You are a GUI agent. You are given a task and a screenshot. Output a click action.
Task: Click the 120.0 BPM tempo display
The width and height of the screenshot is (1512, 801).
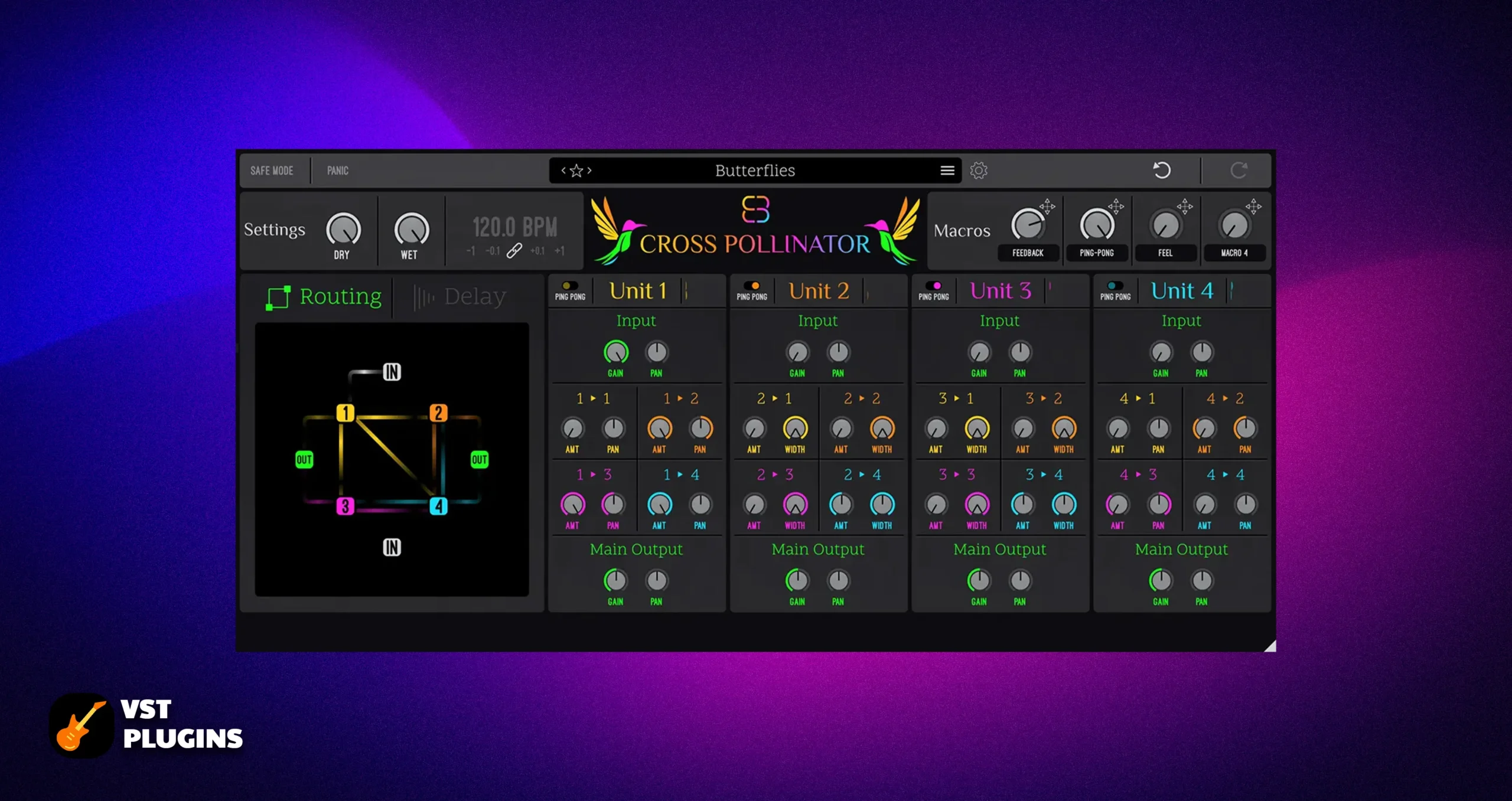pyautogui.click(x=515, y=227)
